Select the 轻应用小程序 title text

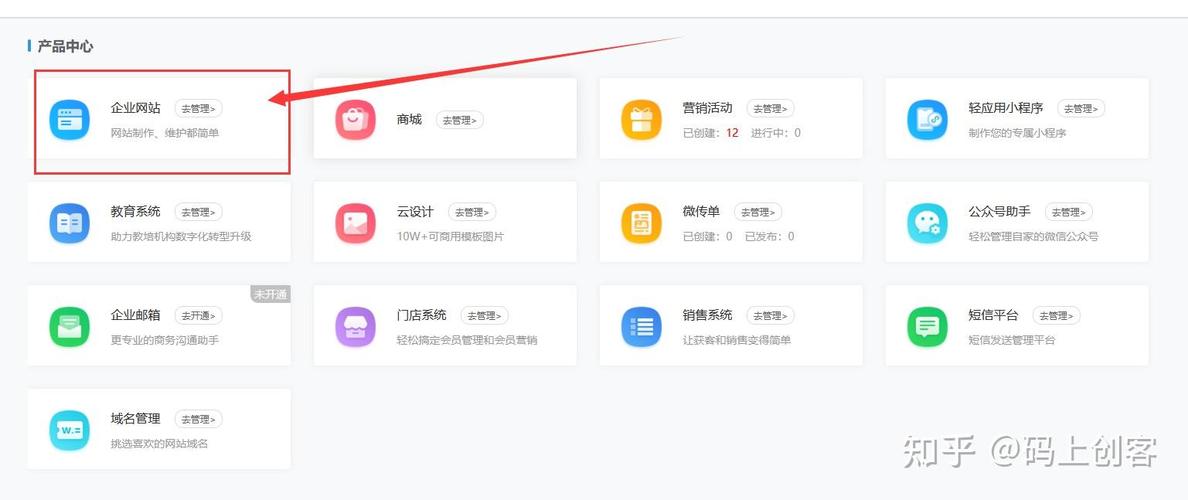click(x=1005, y=108)
